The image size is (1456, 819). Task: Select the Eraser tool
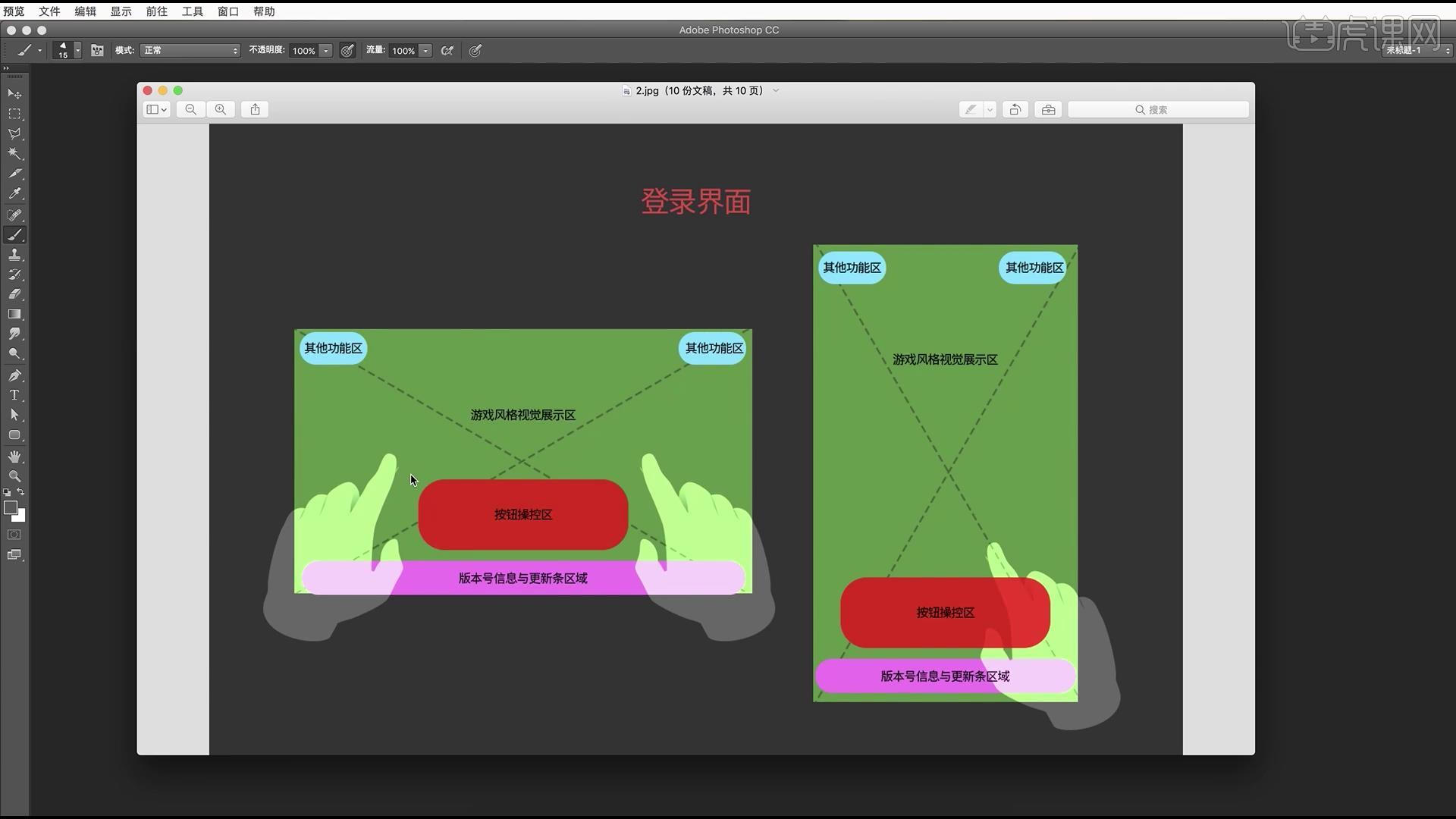[14, 294]
